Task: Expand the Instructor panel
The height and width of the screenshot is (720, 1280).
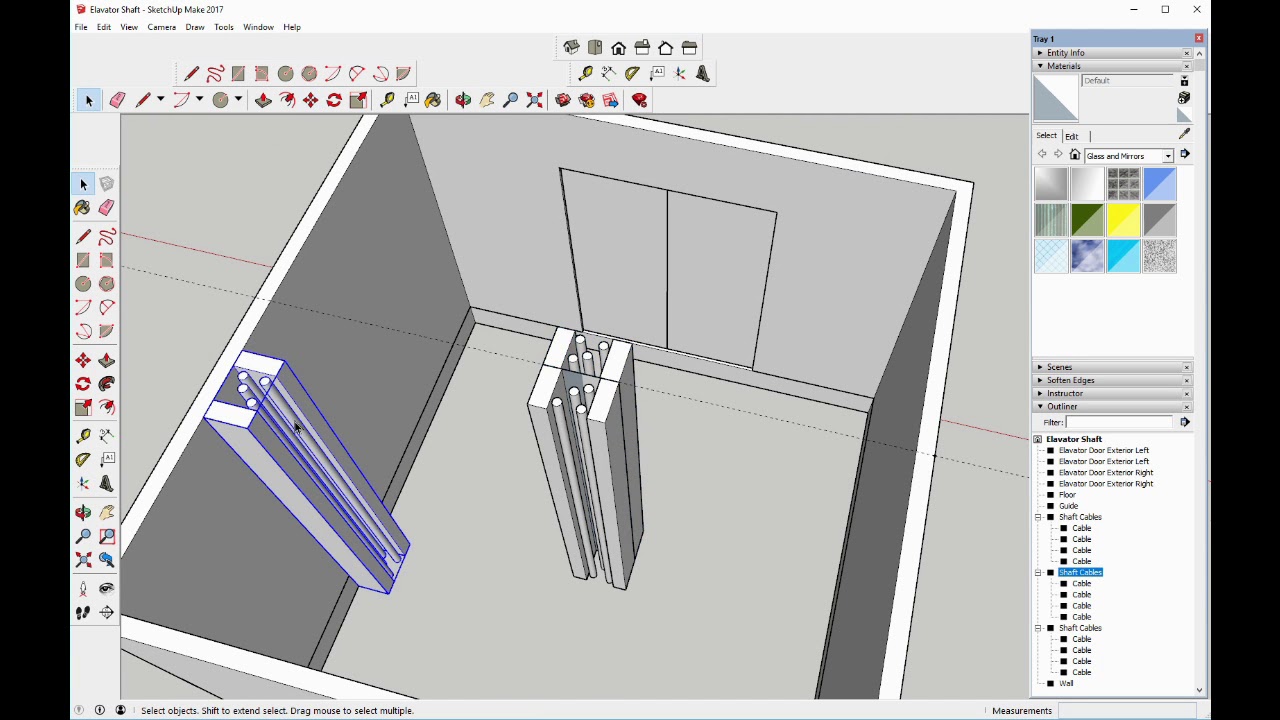Action: (x=1040, y=393)
